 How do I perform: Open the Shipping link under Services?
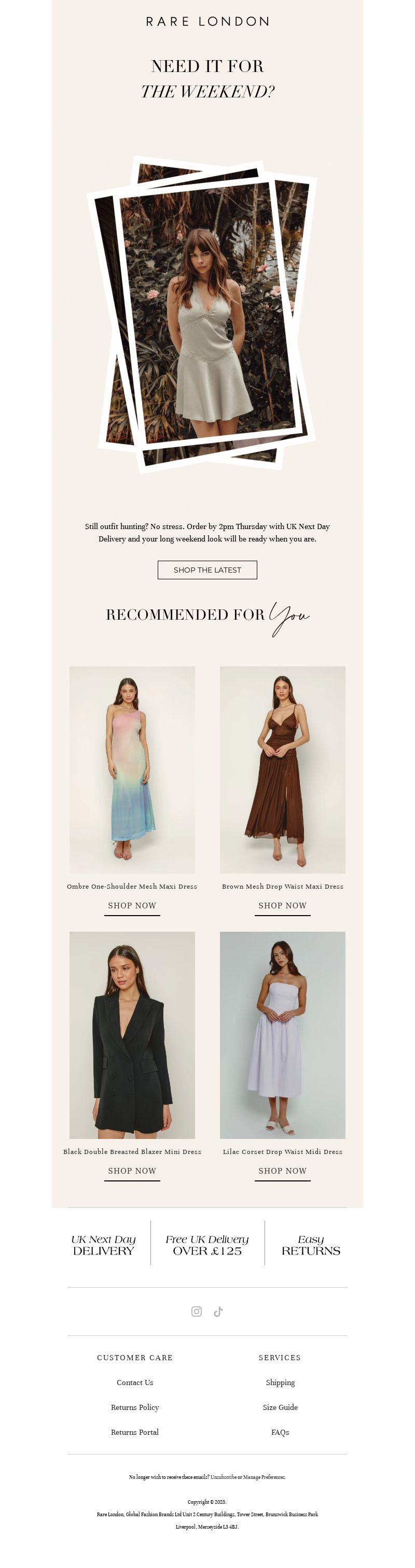pyautogui.click(x=280, y=1382)
